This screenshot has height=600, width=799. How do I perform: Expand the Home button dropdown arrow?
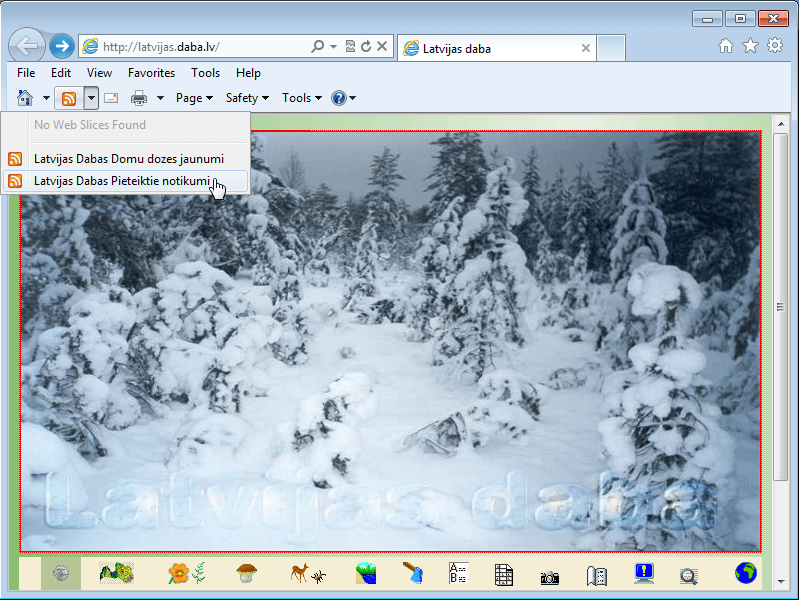(x=46, y=97)
